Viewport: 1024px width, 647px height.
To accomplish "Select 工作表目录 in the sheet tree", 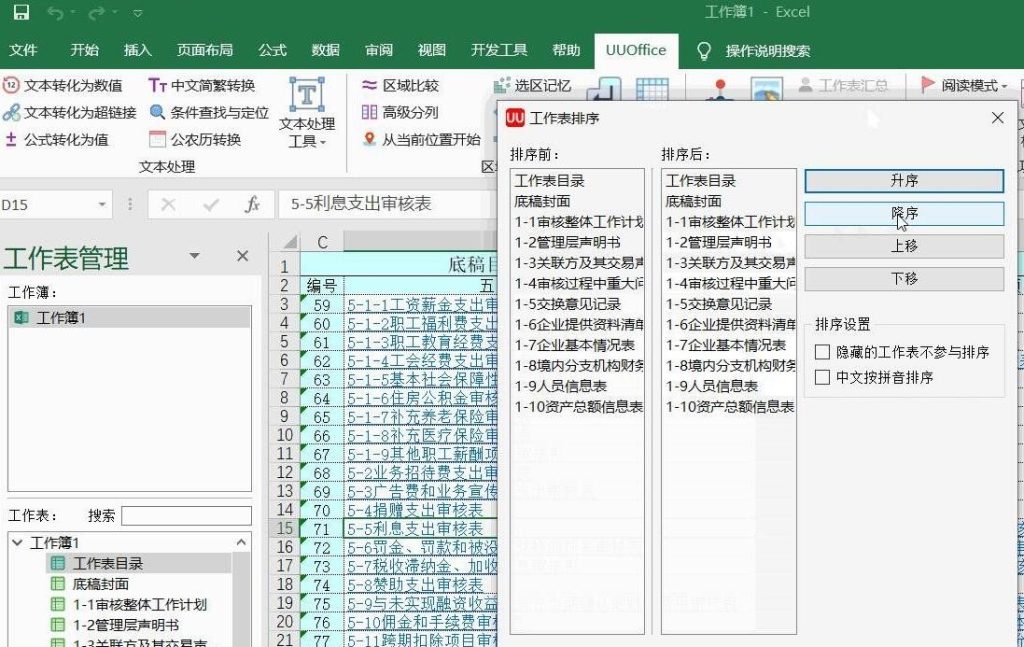I will click(108, 563).
